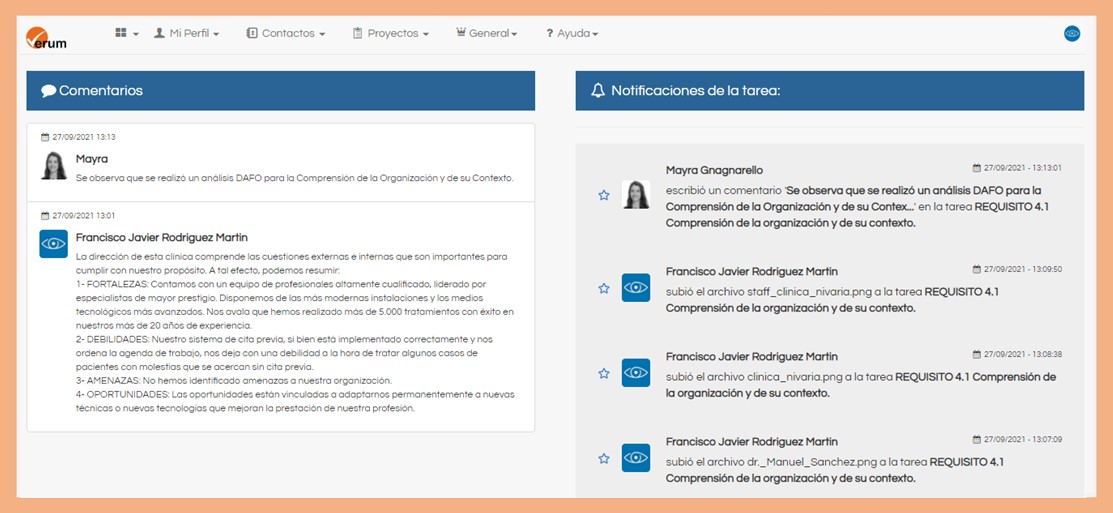Star the Mayra Gnagnarello notification
Screen dimensions: 1113x513
[x=604, y=196]
